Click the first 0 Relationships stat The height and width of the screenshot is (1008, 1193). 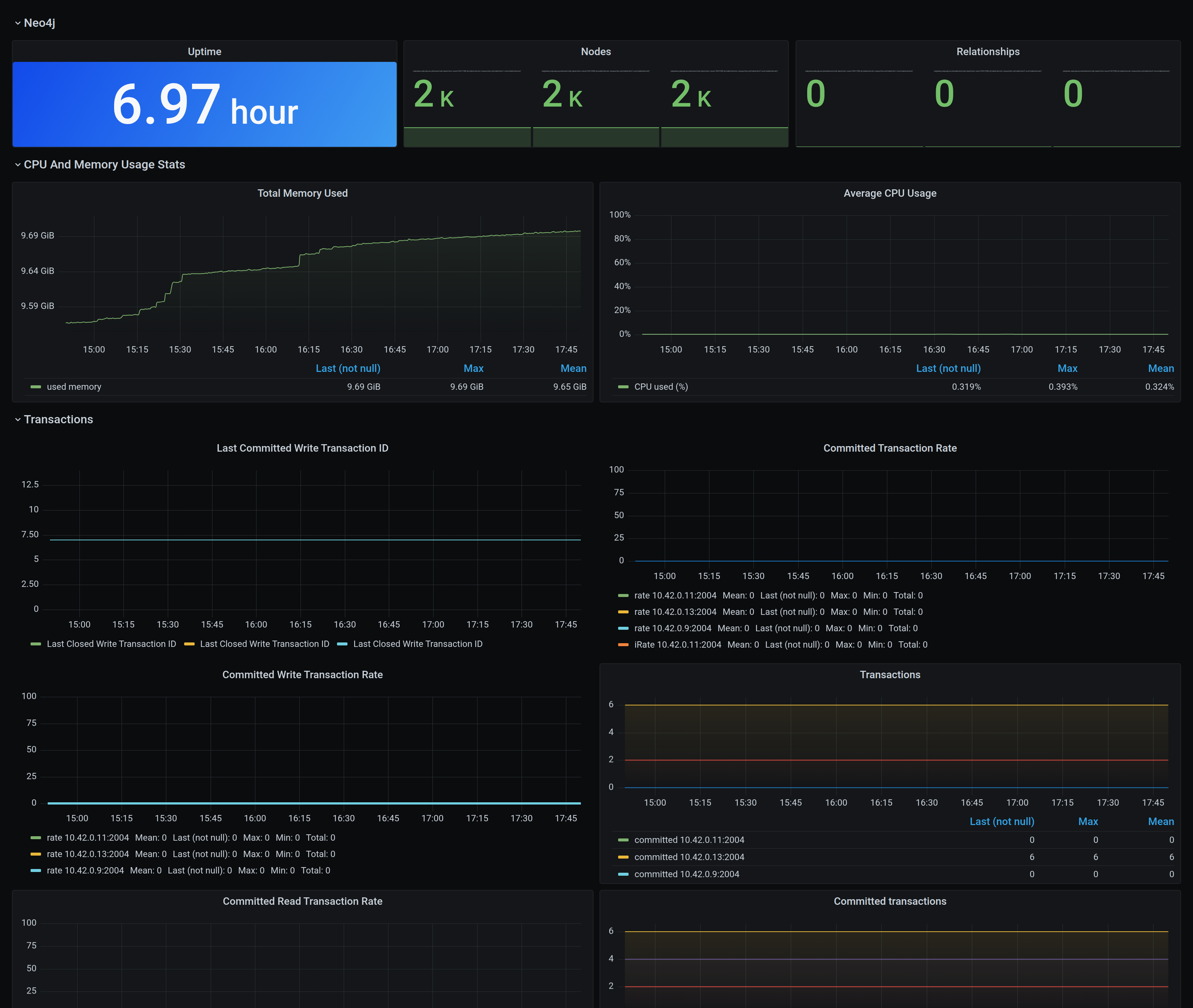816,94
